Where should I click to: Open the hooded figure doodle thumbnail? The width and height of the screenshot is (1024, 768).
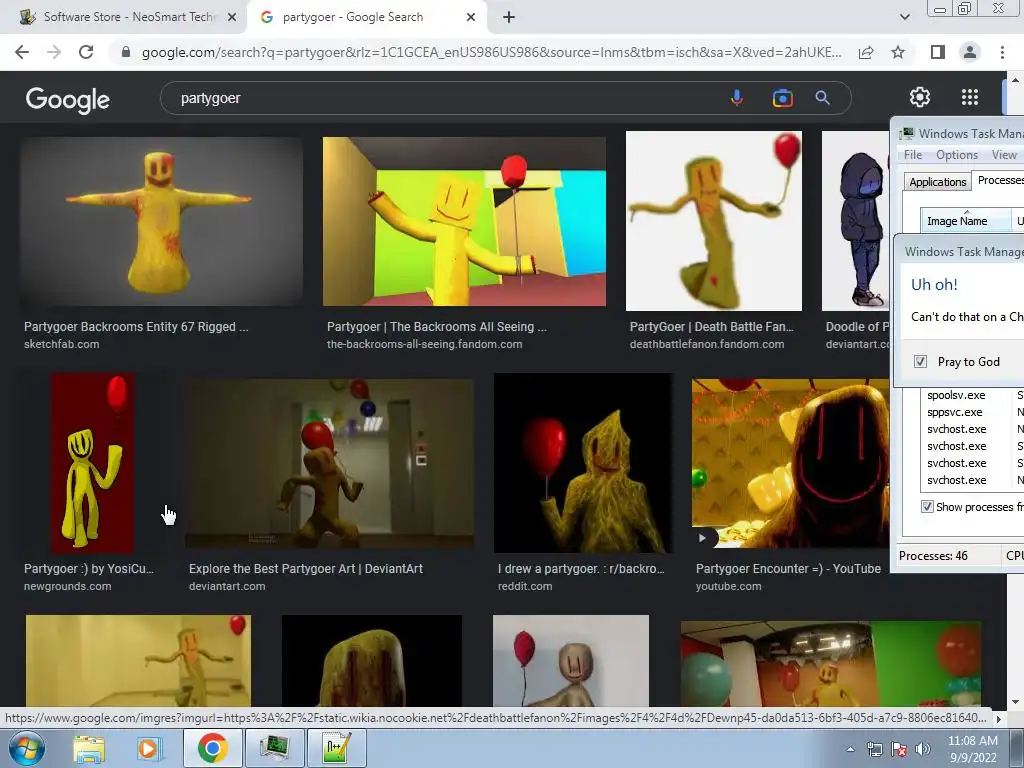point(856,221)
